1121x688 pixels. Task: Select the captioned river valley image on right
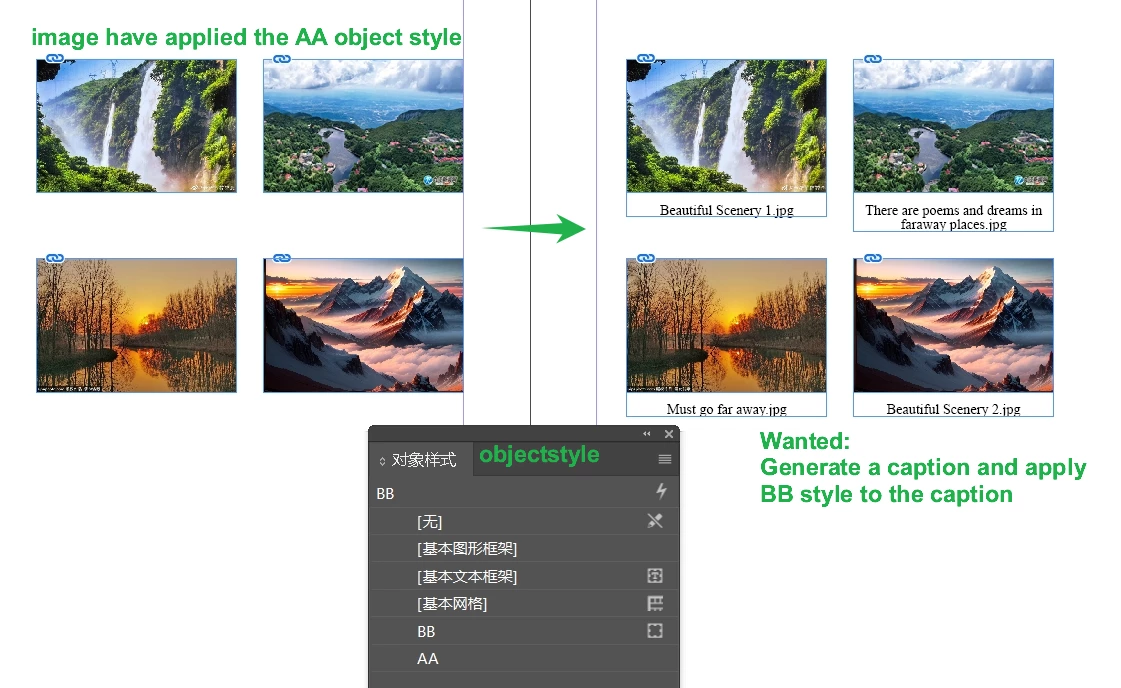point(953,126)
